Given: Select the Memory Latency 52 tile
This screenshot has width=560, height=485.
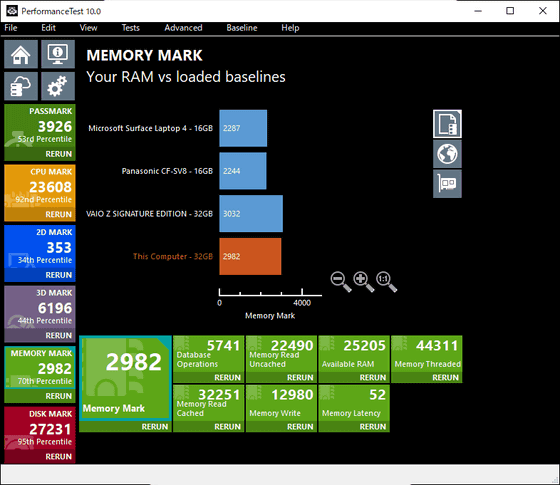Looking at the screenshot, I should [354, 403].
